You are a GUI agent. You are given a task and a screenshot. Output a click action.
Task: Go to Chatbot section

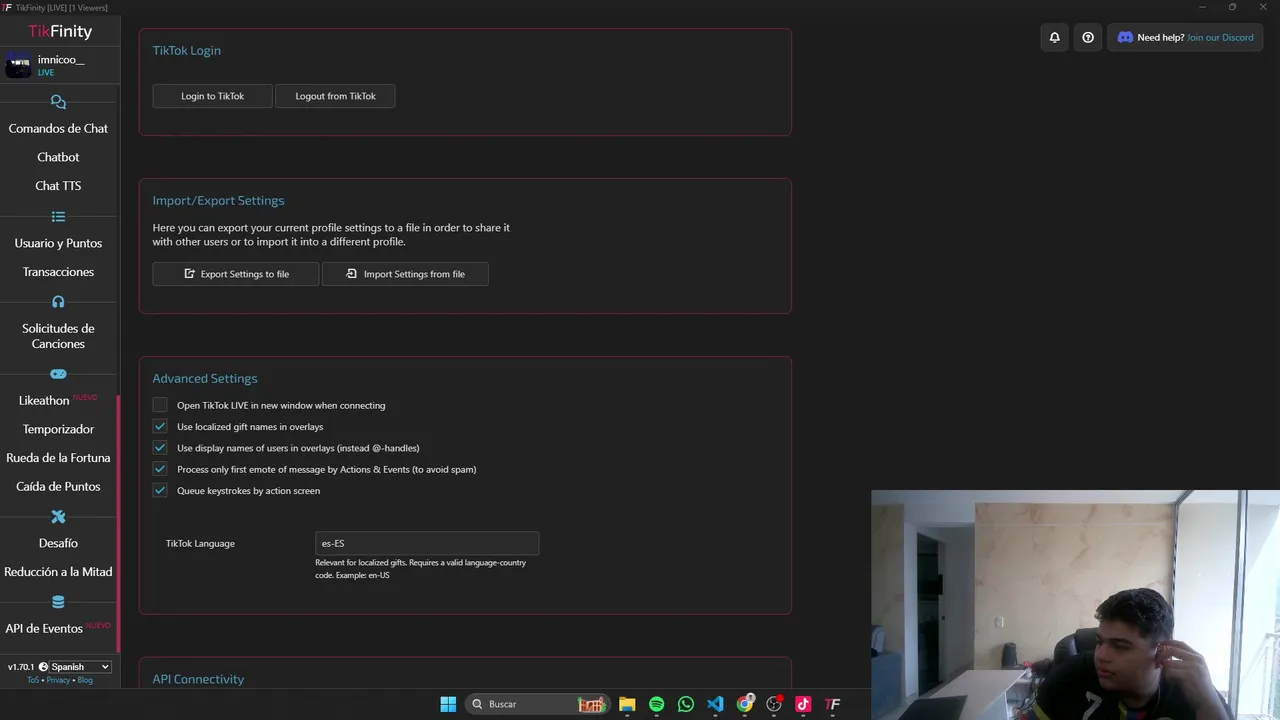pyautogui.click(x=58, y=157)
